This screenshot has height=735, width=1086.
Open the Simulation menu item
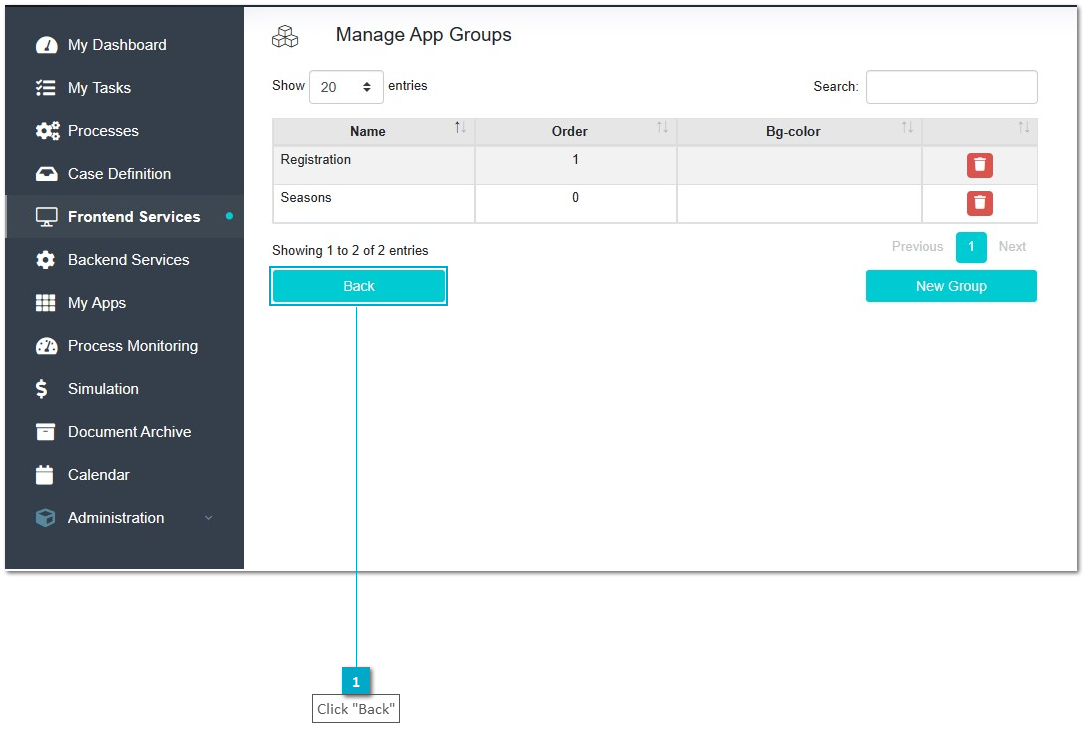(103, 389)
